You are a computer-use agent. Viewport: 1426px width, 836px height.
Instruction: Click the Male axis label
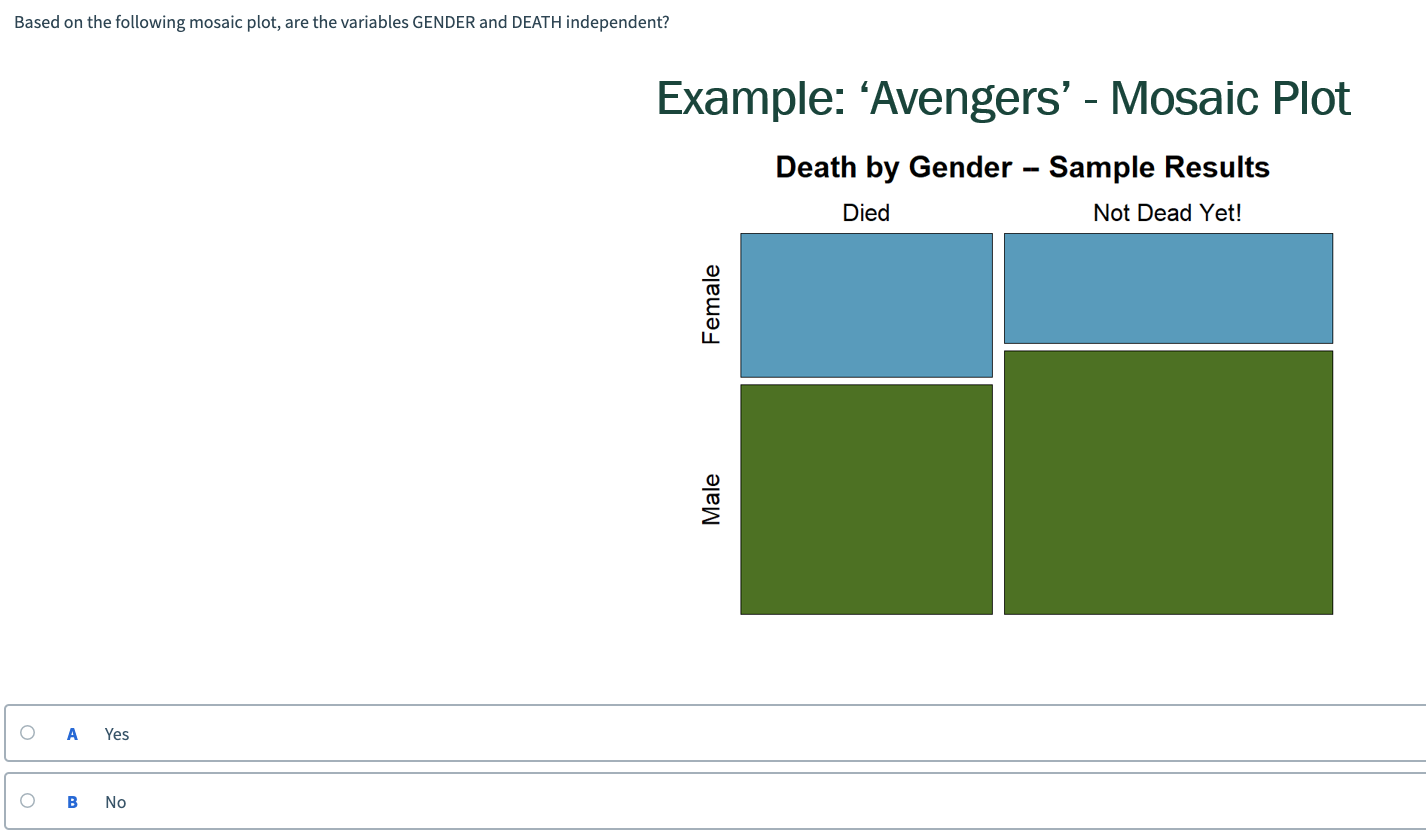[x=711, y=497]
